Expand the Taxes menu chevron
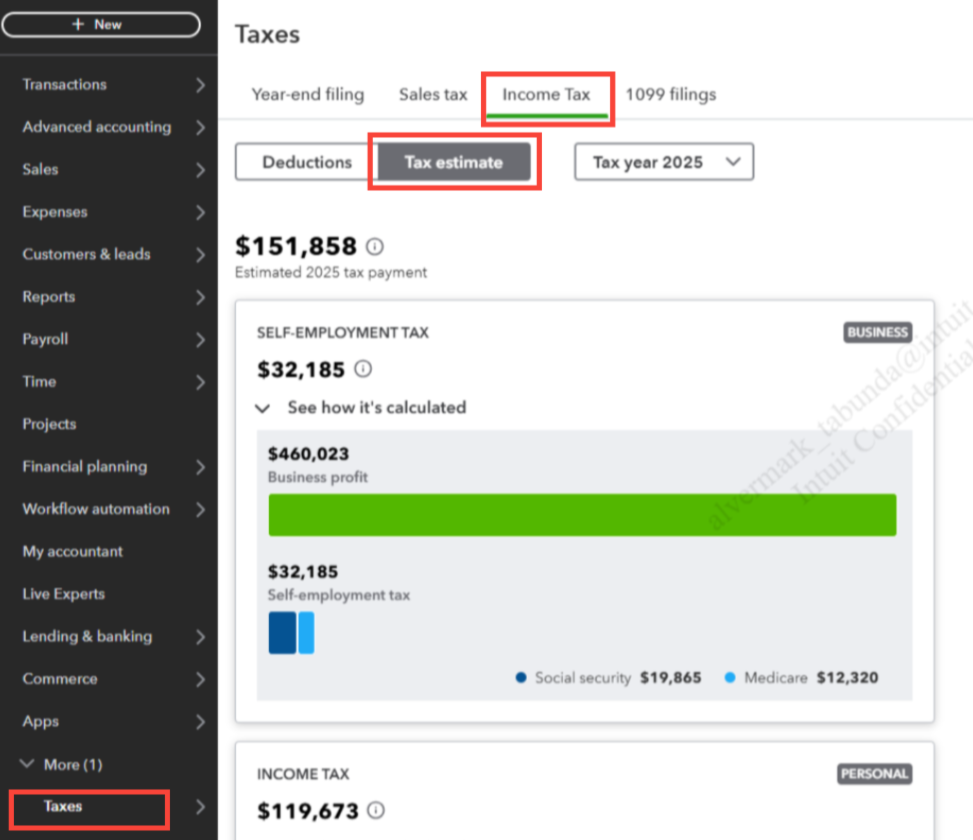 200,806
